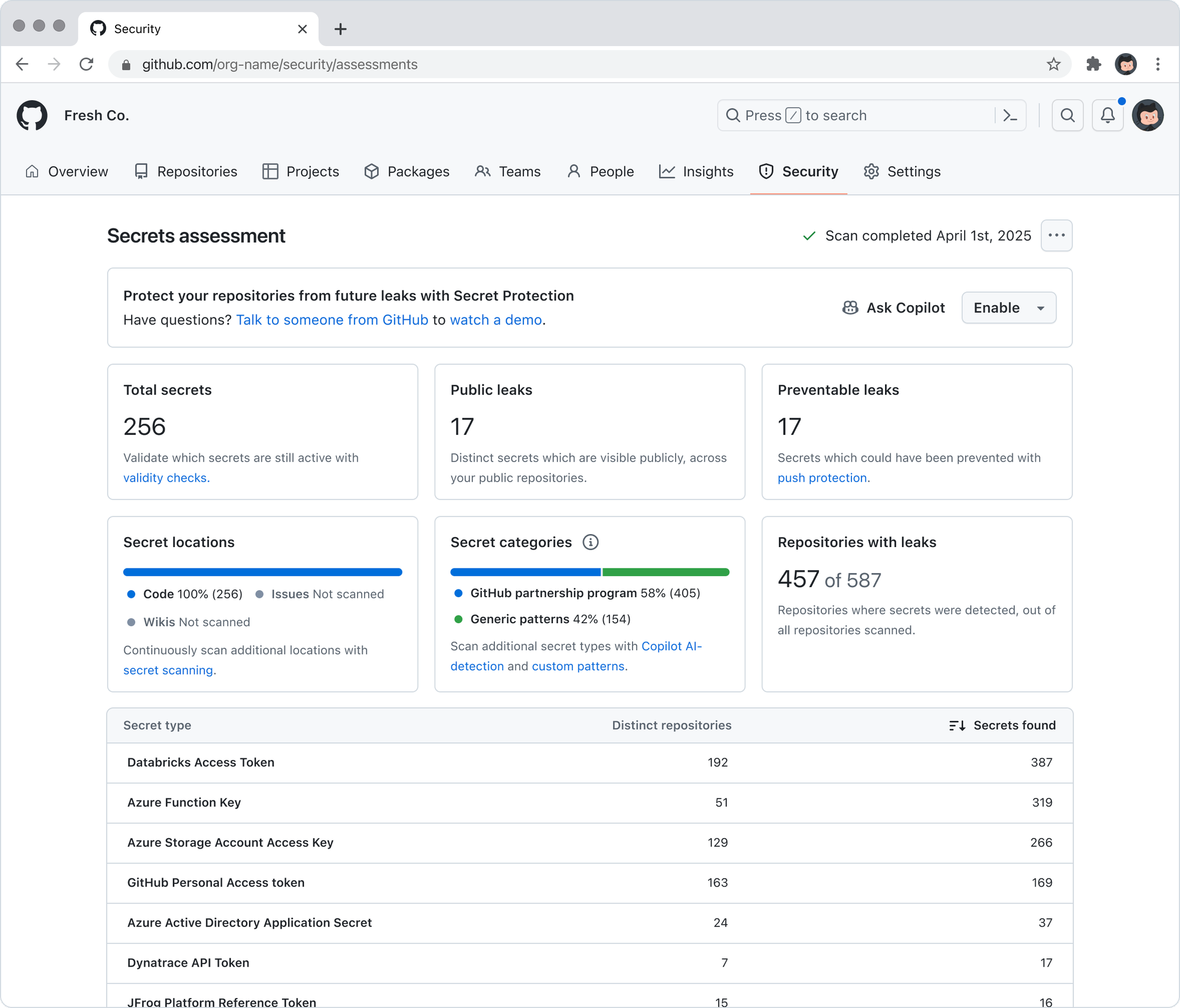Click the Distinct repositories column header
This screenshot has height=1008, width=1180.
coord(671,725)
